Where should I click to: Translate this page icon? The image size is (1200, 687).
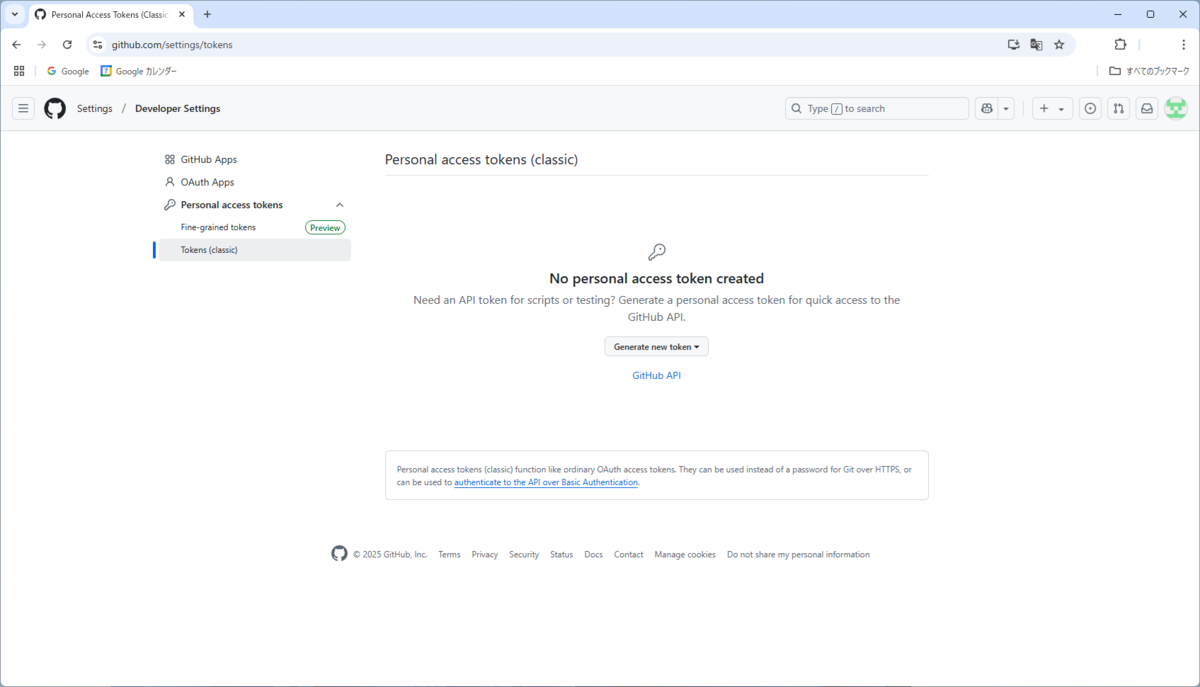pyautogui.click(x=1036, y=44)
